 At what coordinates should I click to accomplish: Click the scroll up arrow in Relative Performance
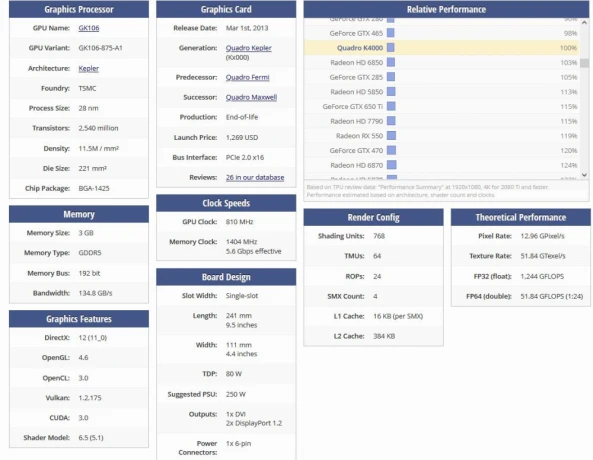584,23
